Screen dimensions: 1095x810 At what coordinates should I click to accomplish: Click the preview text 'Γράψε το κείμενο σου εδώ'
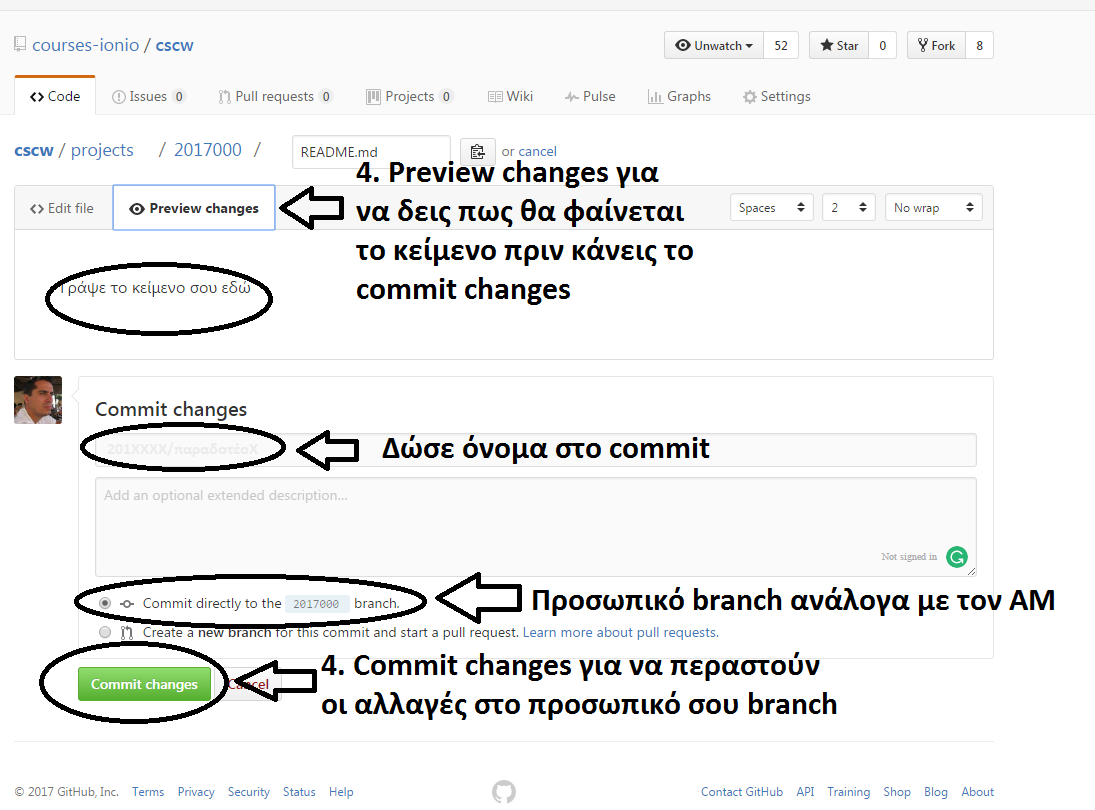tap(155, 288)
